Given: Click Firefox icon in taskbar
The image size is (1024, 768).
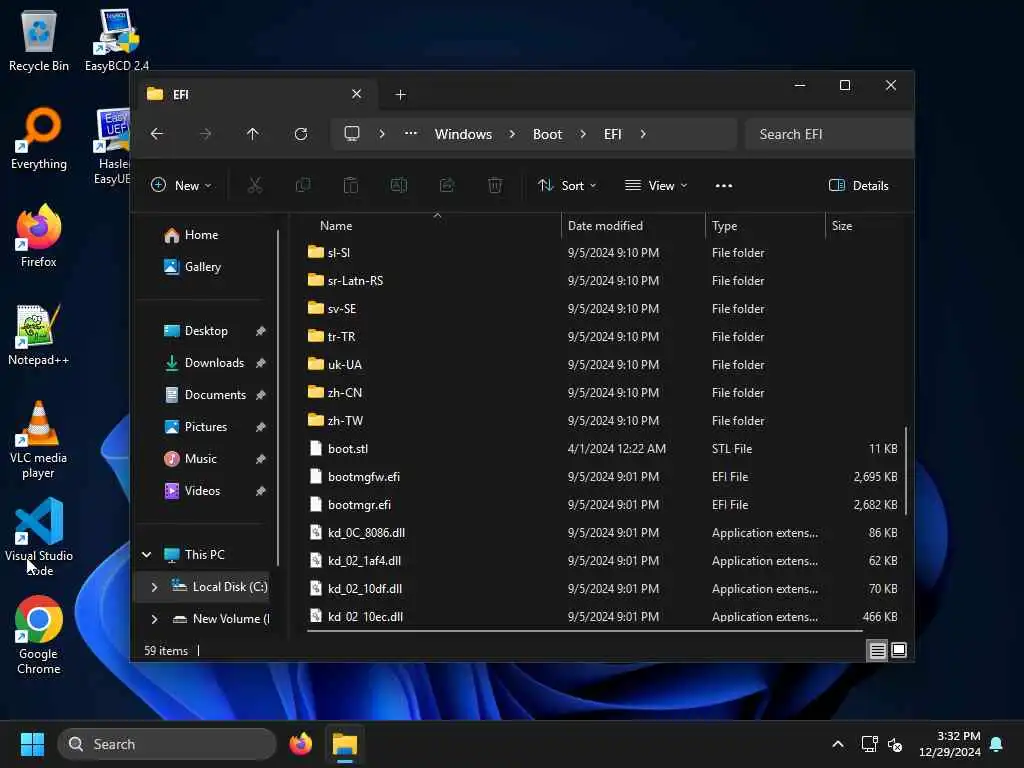Looking at the screenshot, I should pos(300,744).
